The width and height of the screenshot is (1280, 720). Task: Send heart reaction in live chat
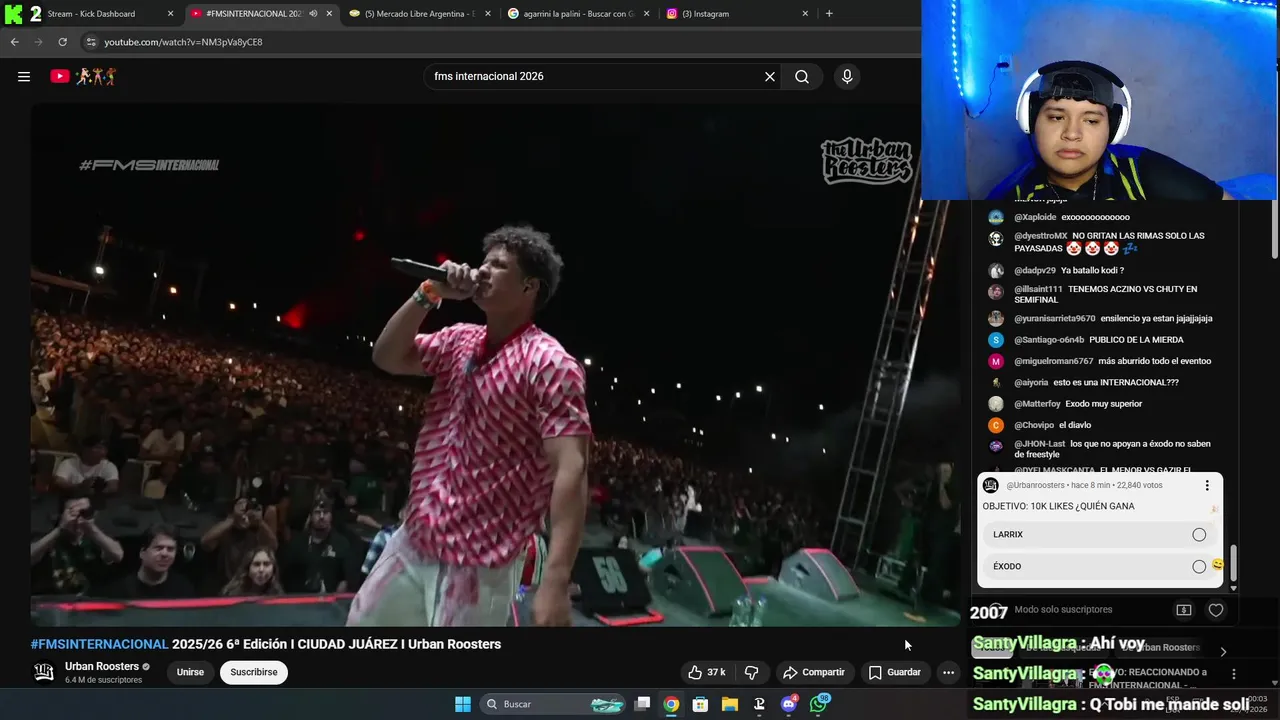point(1216,610)
